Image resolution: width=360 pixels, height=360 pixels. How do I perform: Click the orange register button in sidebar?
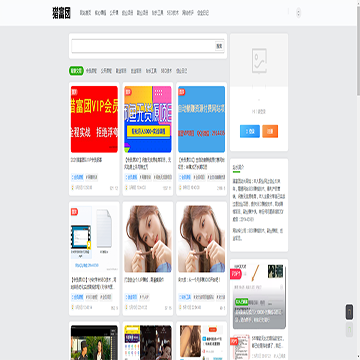pos(270,131)
